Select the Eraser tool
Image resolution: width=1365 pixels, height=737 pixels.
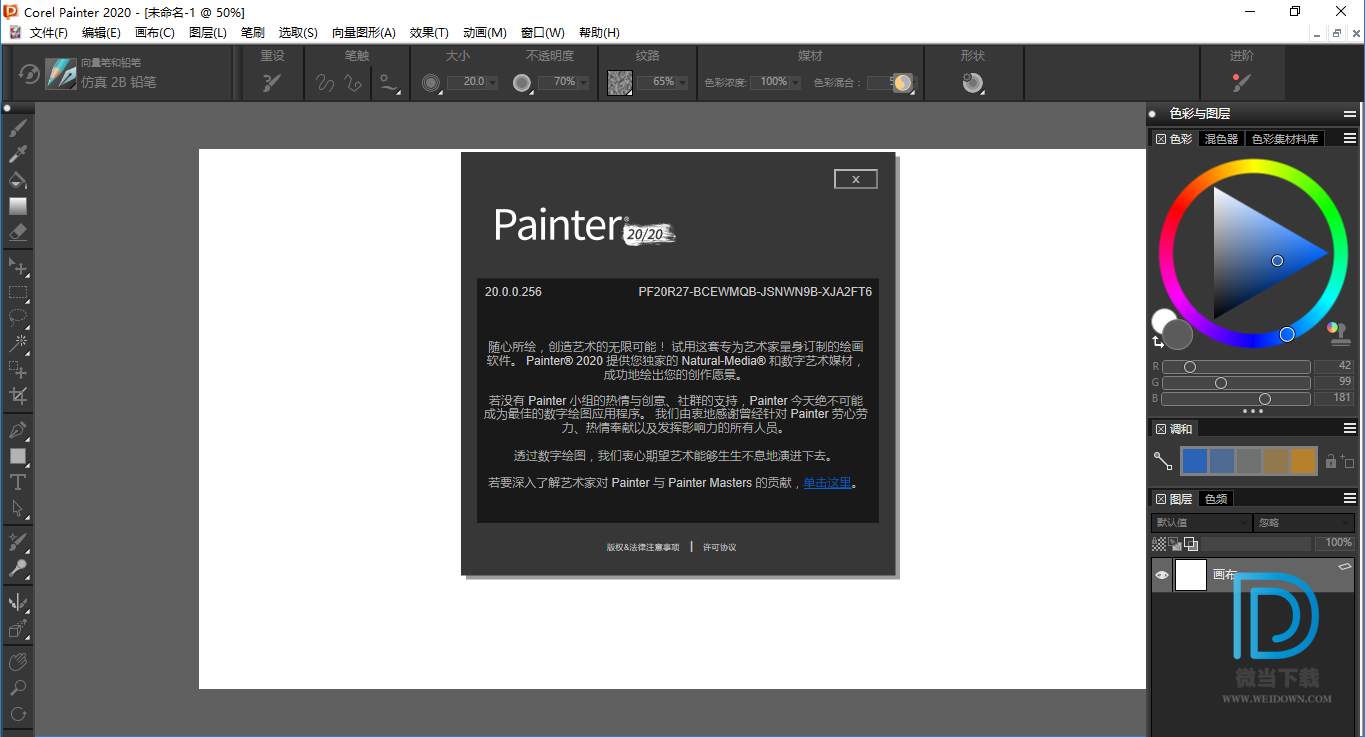[18, 232]
